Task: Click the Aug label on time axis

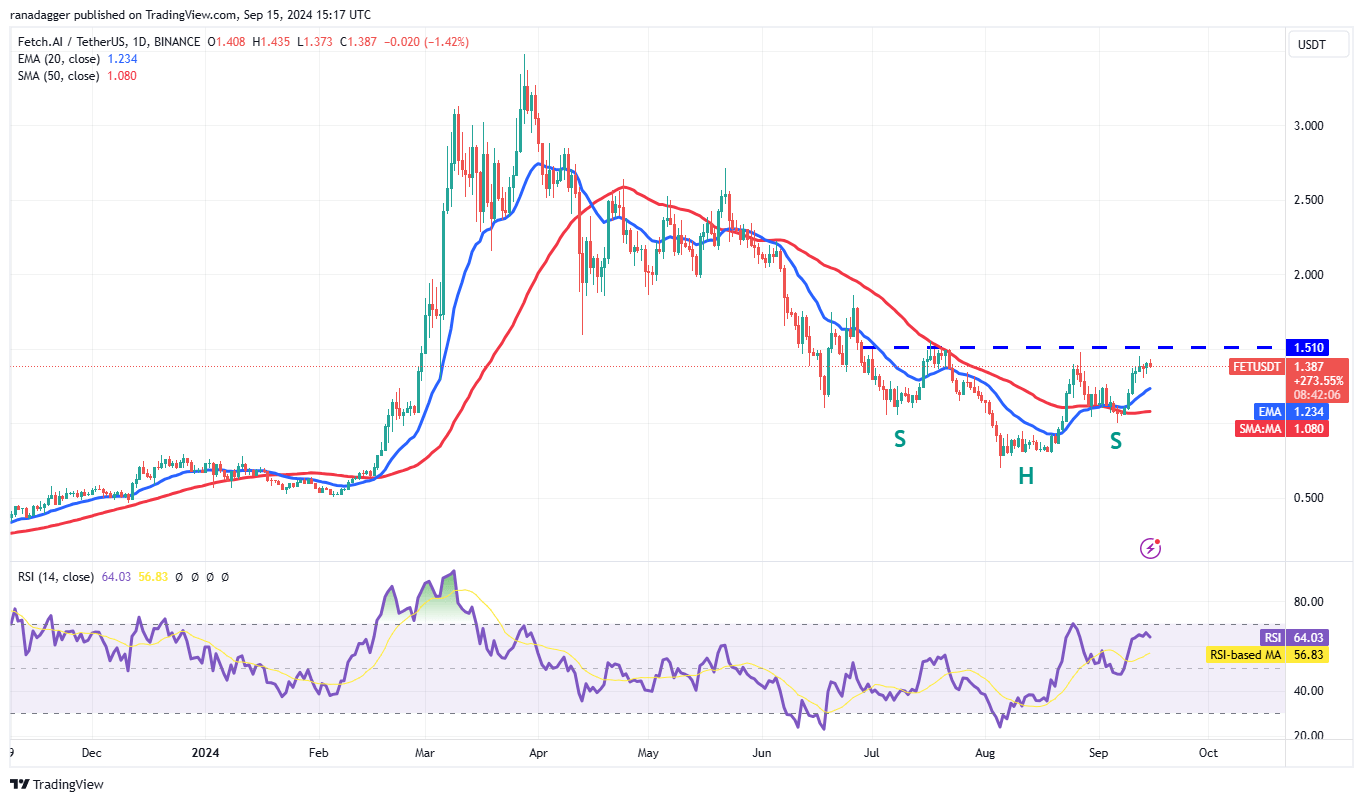Action: [985, 753]
